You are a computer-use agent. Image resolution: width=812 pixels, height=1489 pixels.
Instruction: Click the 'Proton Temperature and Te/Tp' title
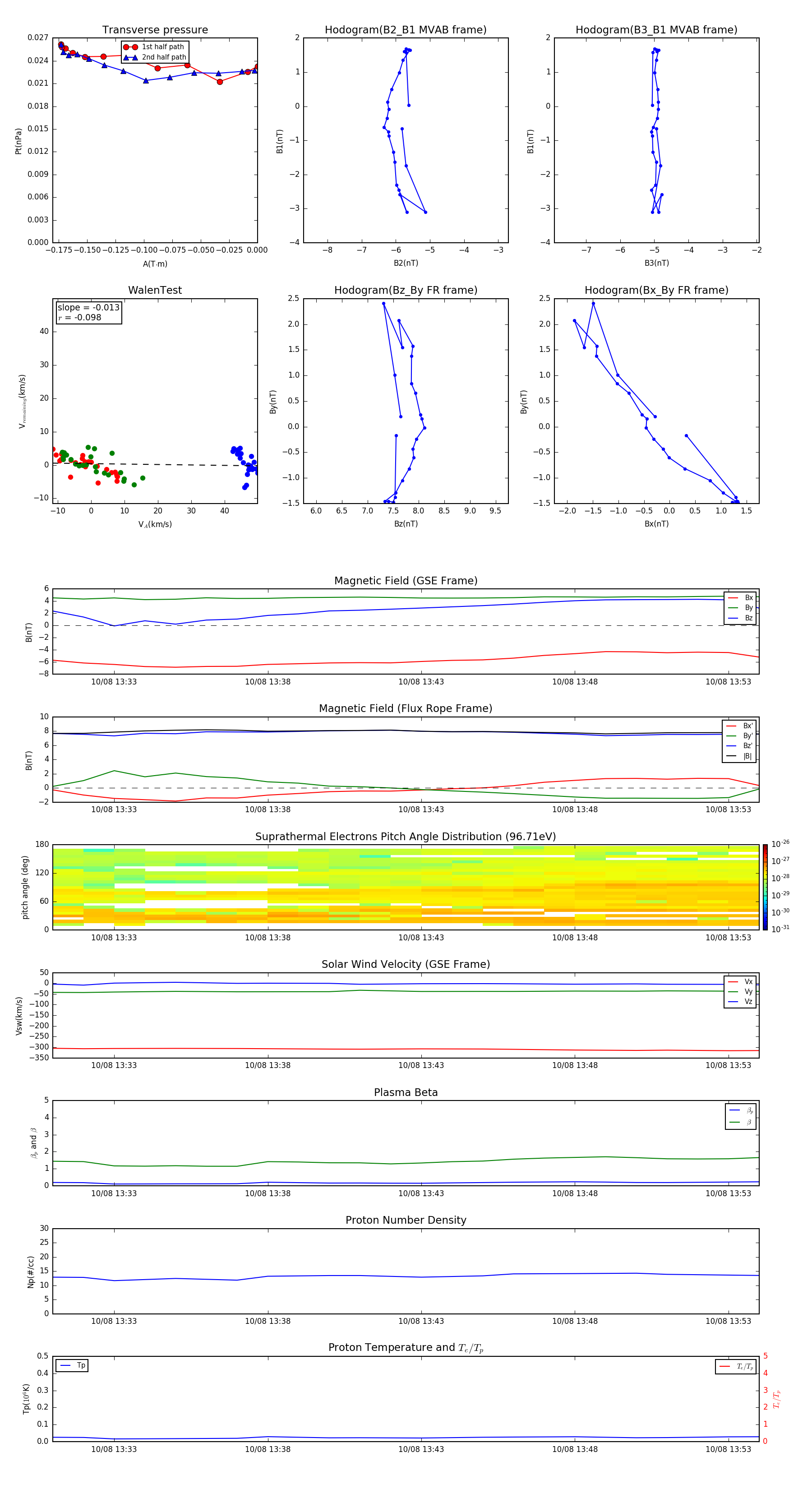click(x=406, y=1348)
